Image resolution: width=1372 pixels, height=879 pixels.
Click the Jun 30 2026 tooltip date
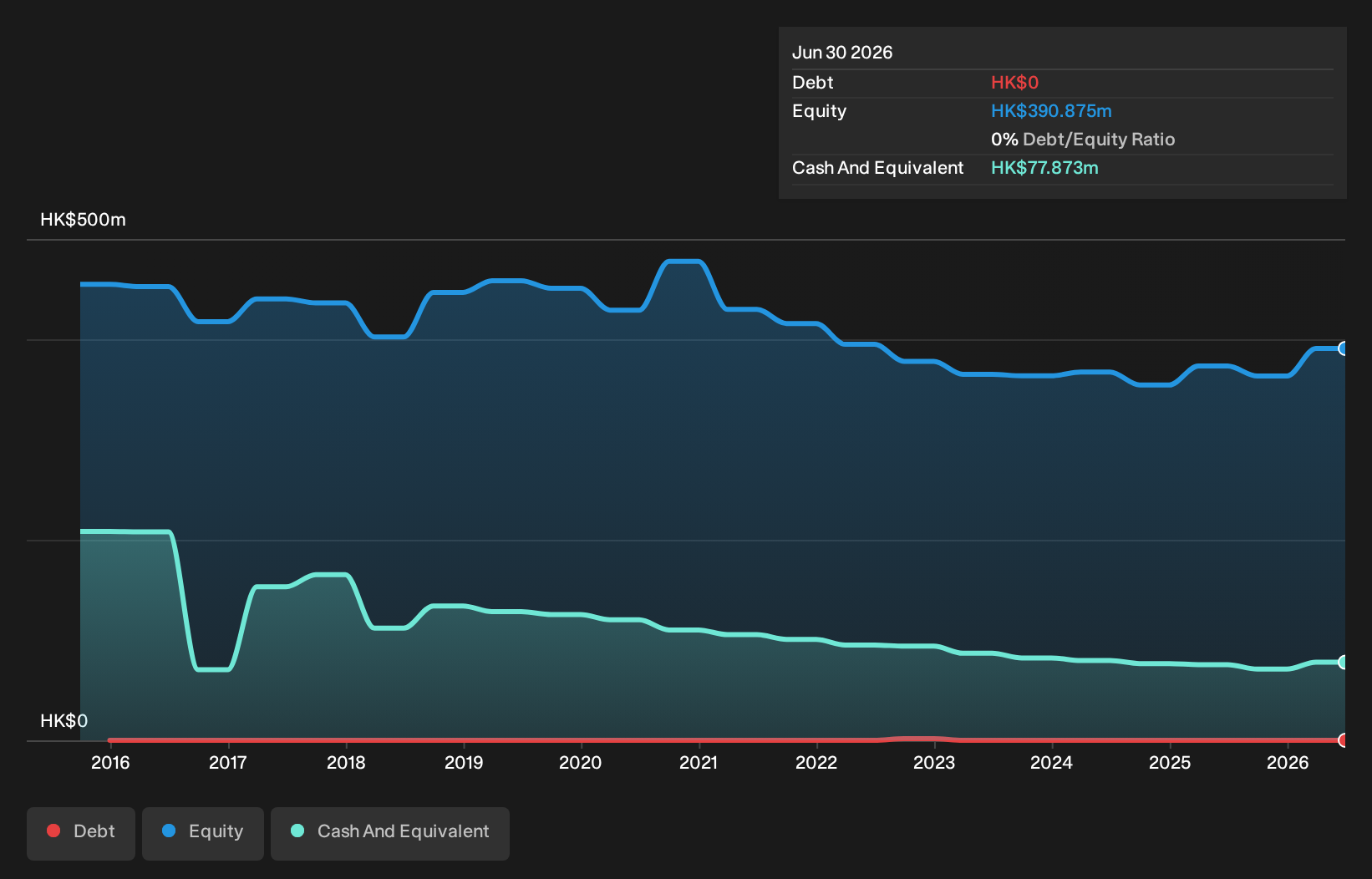point(842,53)
